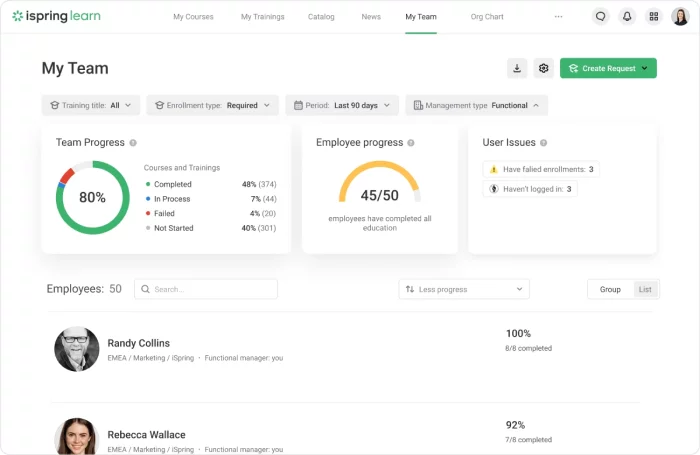This screenshot has width=700, height=455.
Task: Open the Catalog tab
Action: 321,17
